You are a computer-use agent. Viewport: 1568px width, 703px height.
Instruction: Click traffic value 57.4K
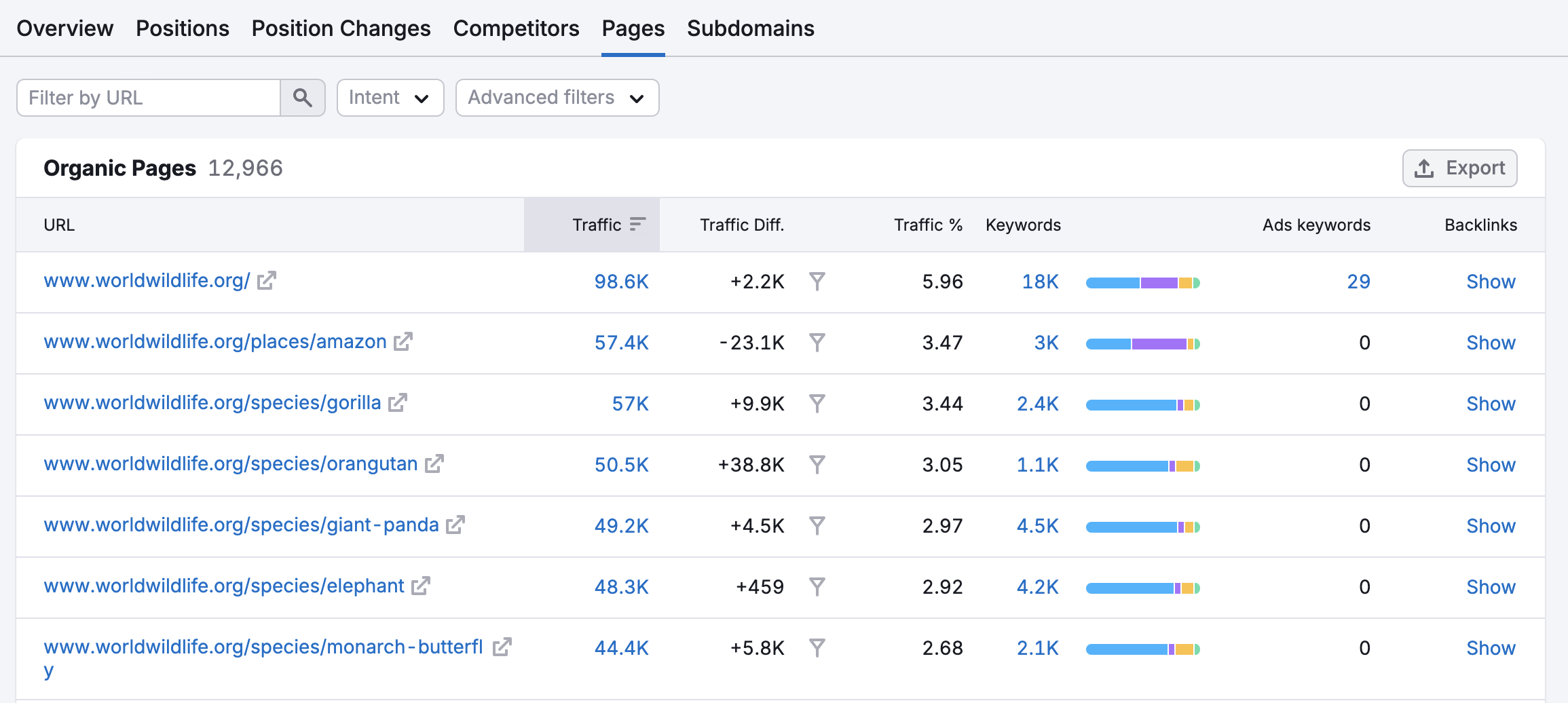[x=622, y=343]
